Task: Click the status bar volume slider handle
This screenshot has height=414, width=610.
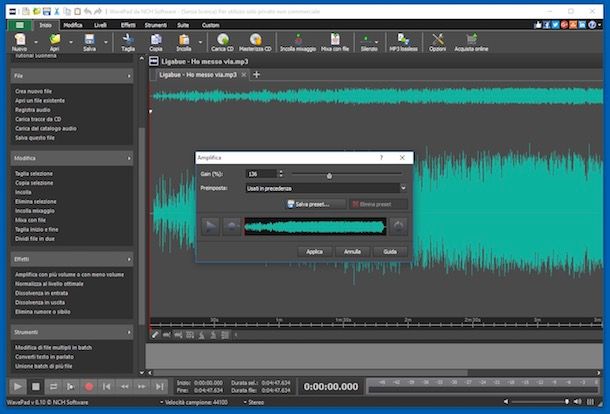Action: tap(566, 402)
